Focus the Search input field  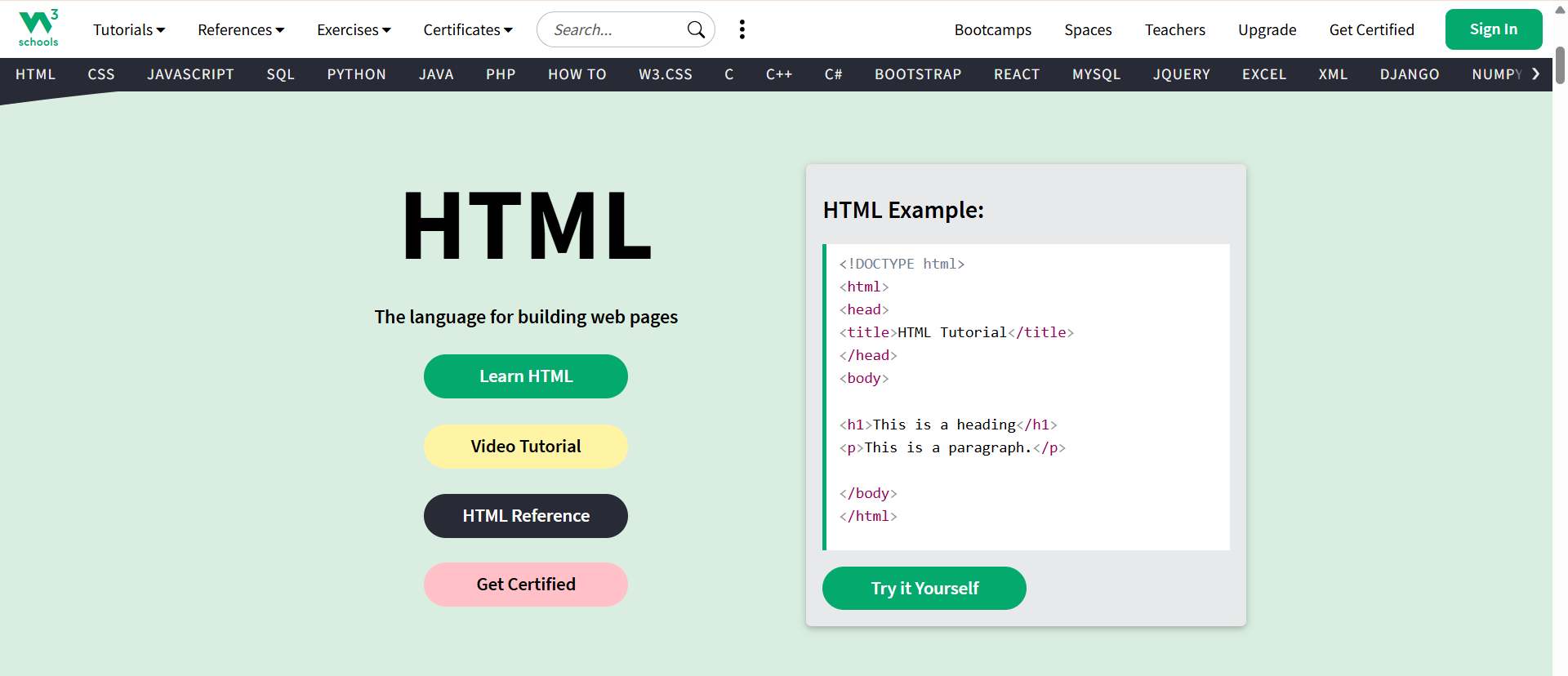pos(612,29)
